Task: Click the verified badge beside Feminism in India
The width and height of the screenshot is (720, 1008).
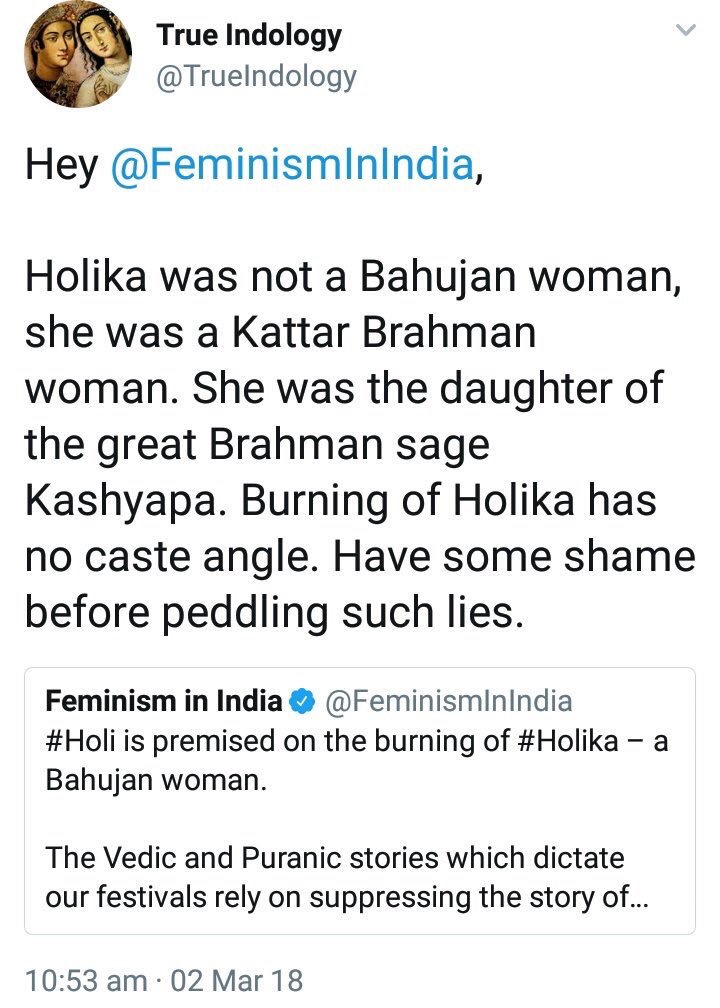Action: point(301,702)
